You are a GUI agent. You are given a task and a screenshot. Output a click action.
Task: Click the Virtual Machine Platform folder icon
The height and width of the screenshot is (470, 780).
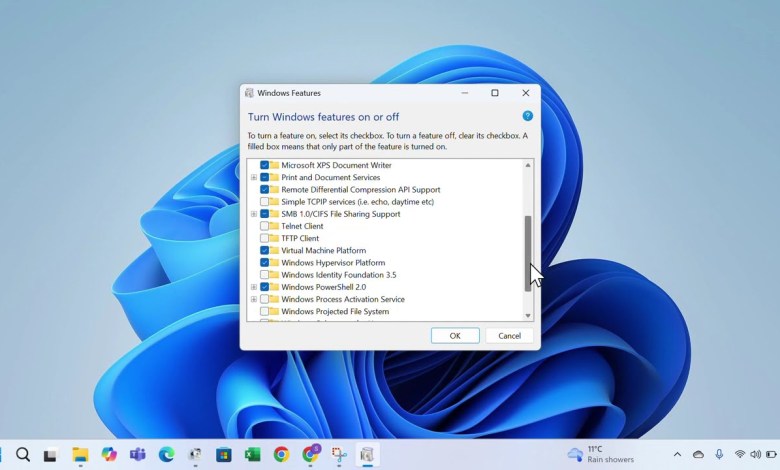coord(275,250)
